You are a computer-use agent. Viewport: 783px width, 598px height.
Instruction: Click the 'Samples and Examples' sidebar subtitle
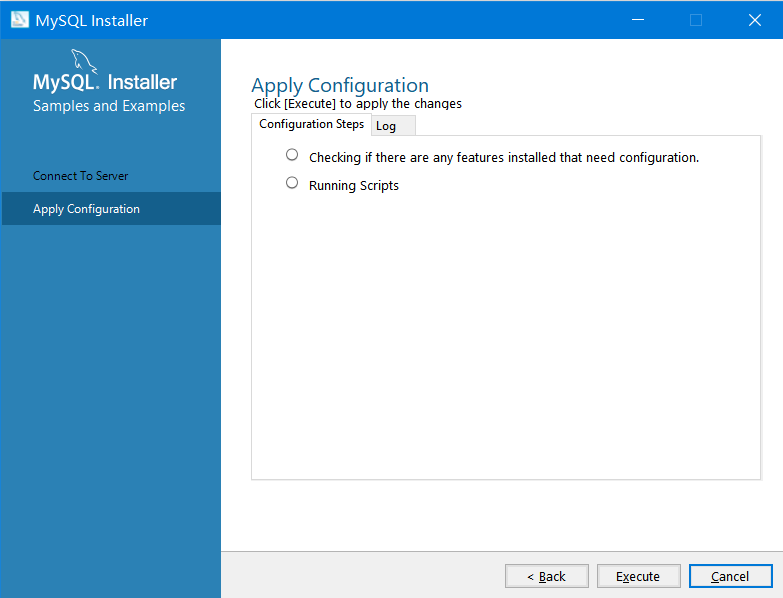(109, 106)
